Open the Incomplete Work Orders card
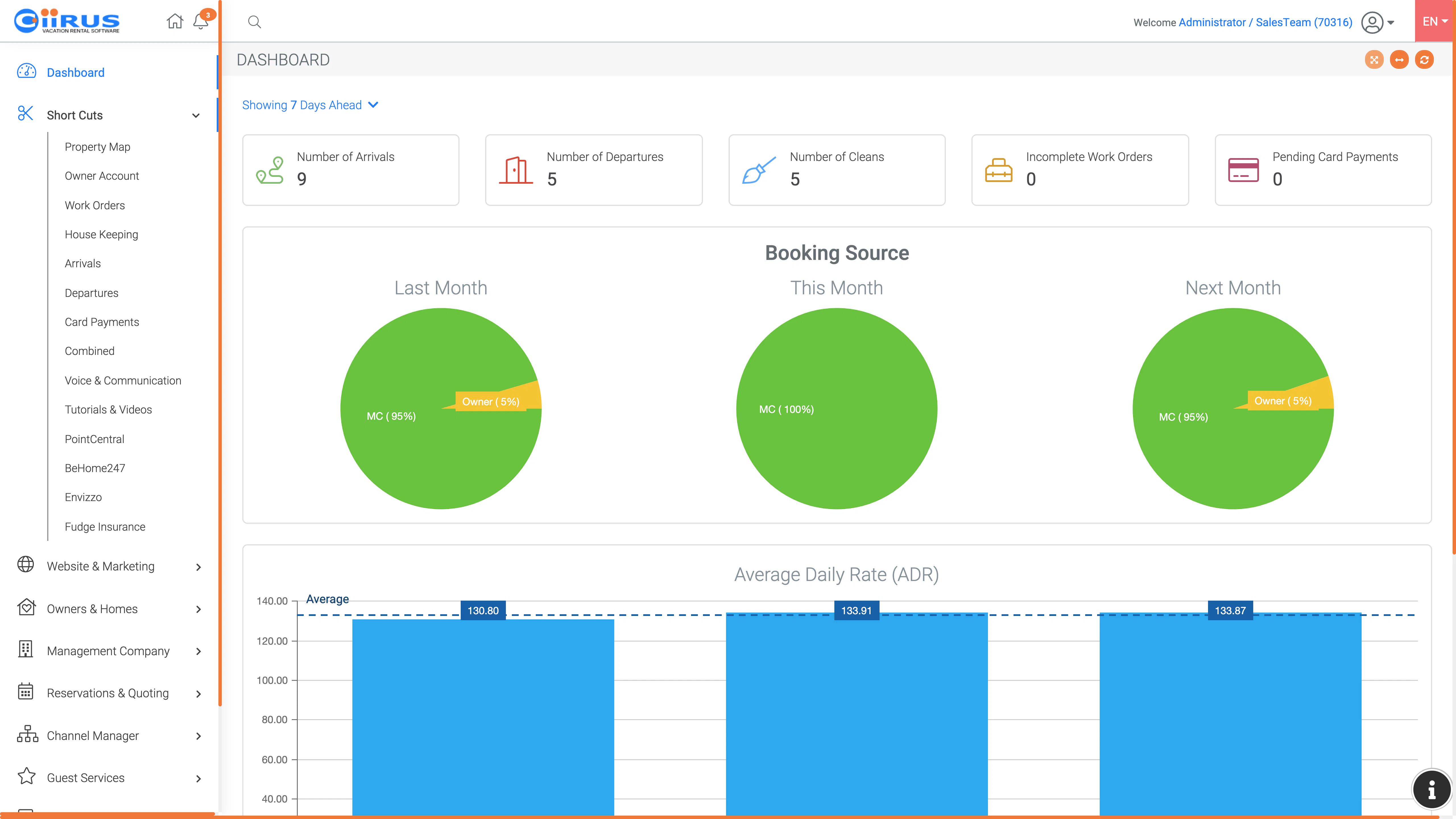1456x819 pixels. click(x=1080, y=170)
